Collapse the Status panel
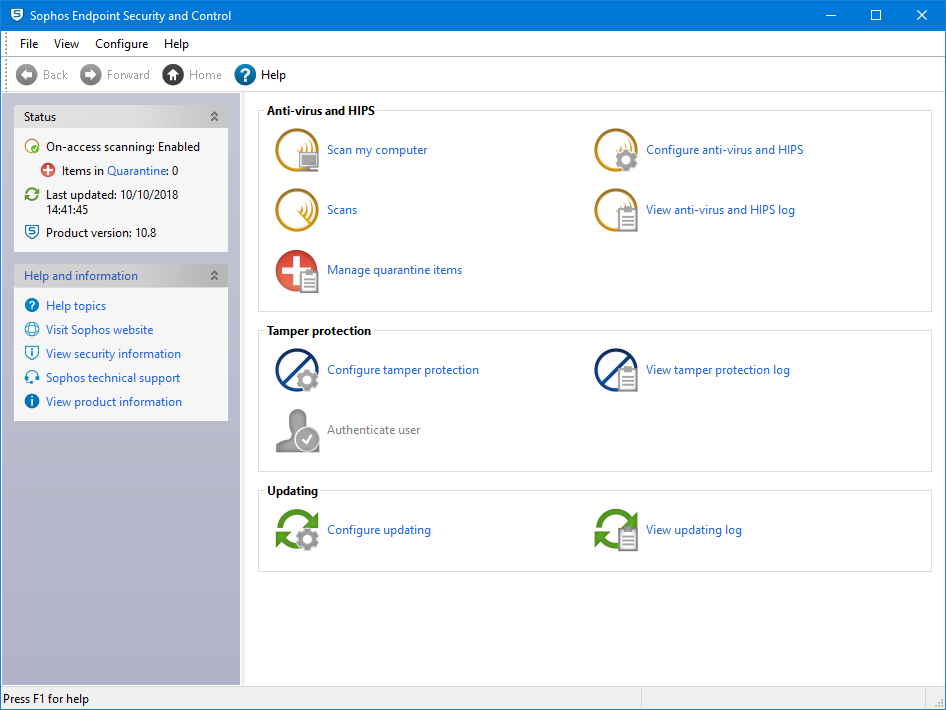 (x=214, y=117)
